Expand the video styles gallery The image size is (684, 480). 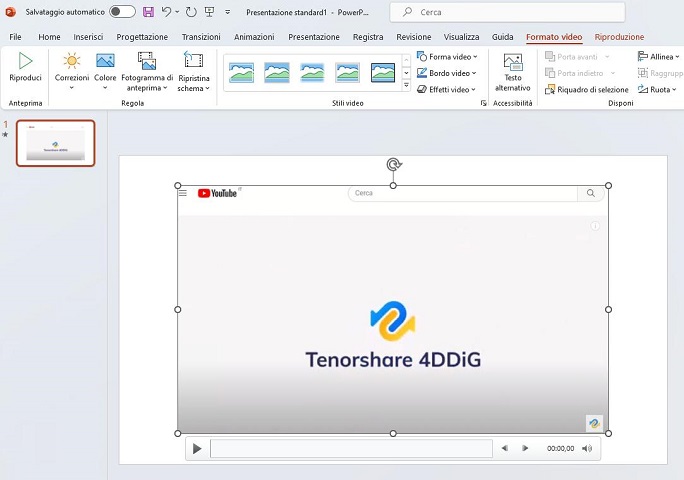pyautogui.click(x=406, y=85)
